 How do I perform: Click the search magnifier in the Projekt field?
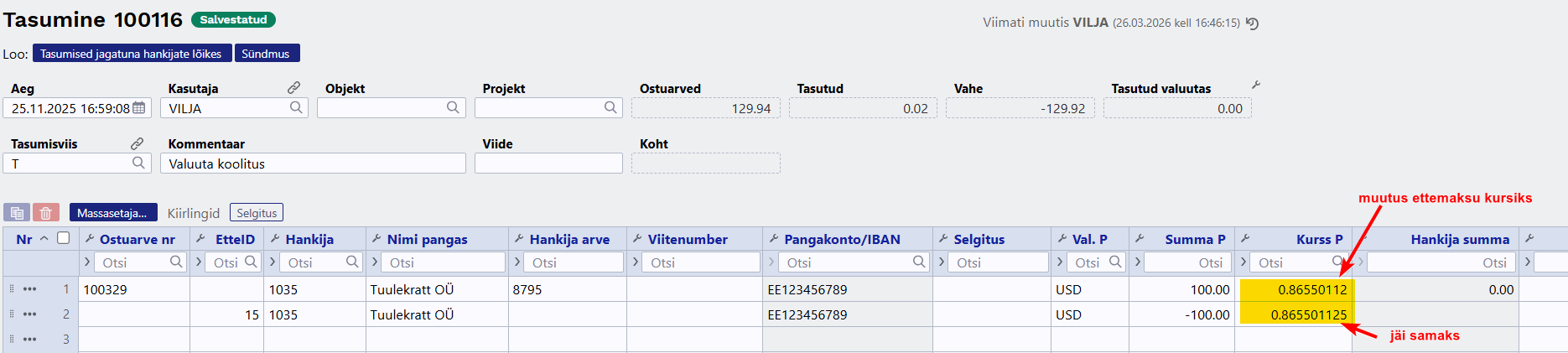pyautogui.click(x=610, y=107)
